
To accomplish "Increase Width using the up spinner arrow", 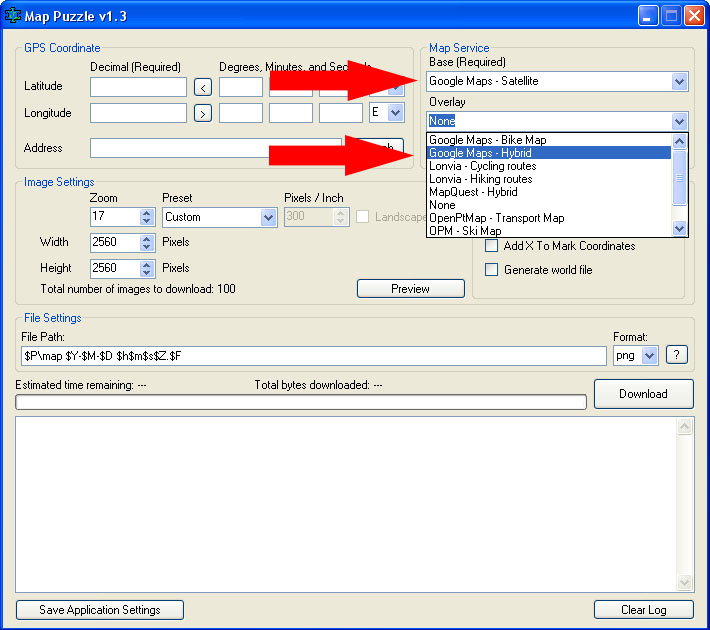I will pyautogui.click(x=146, y=239).
